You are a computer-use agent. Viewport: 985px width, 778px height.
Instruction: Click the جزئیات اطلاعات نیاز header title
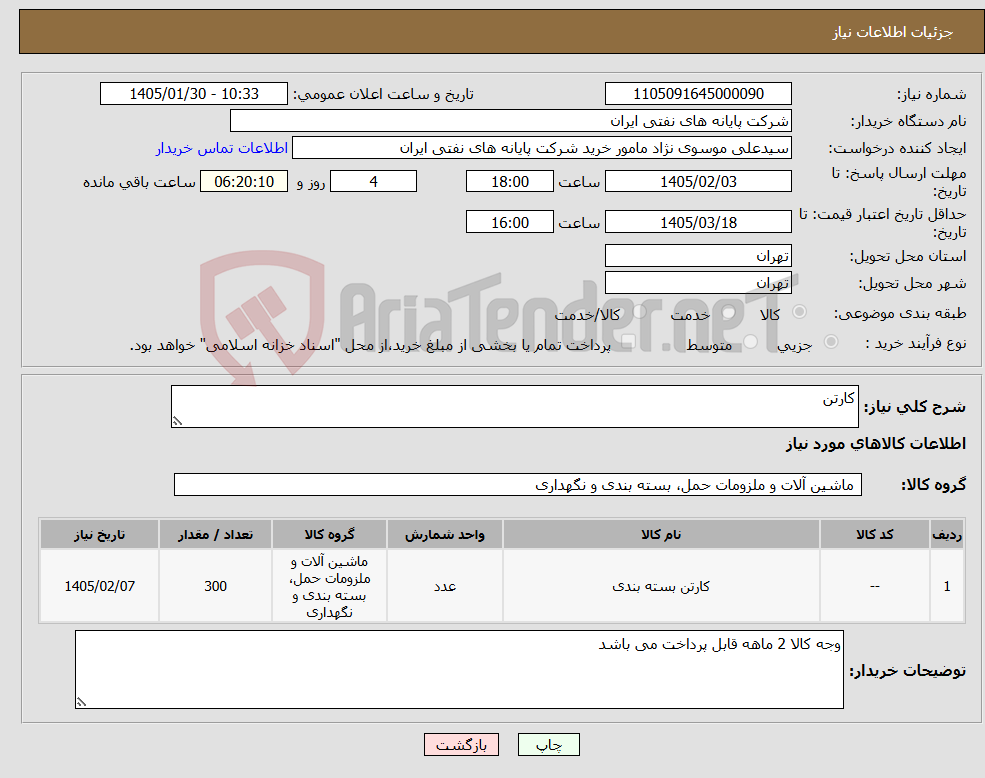pyautogui.click(x=893, y=32)
